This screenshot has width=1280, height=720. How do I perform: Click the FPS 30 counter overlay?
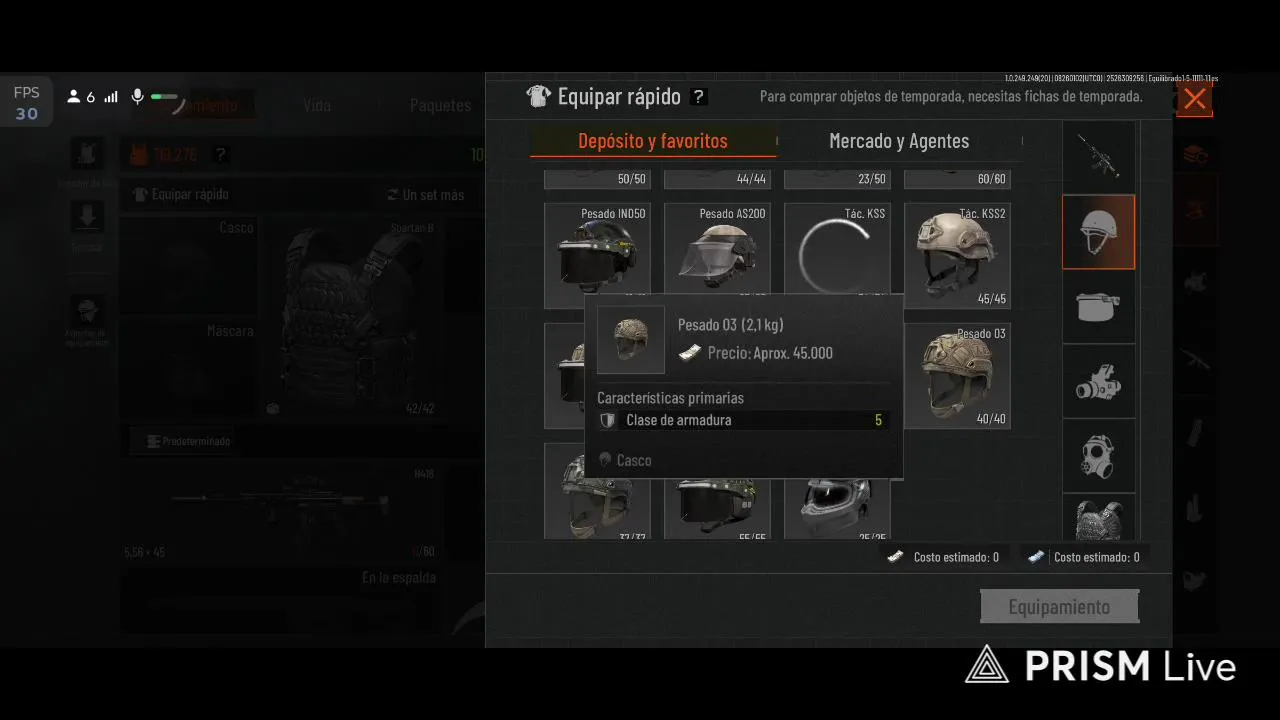coord(27,103)
